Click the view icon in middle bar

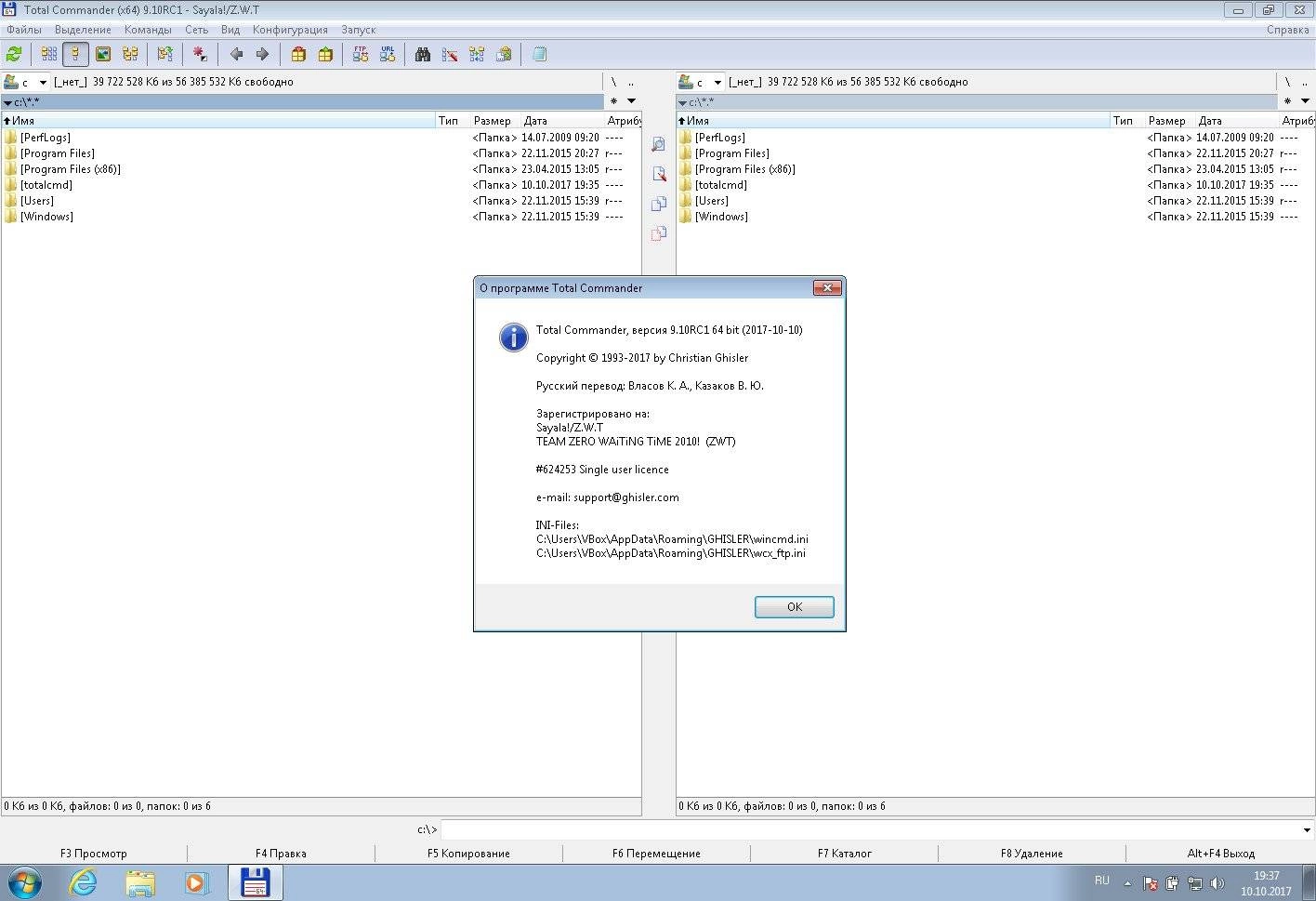659,144
